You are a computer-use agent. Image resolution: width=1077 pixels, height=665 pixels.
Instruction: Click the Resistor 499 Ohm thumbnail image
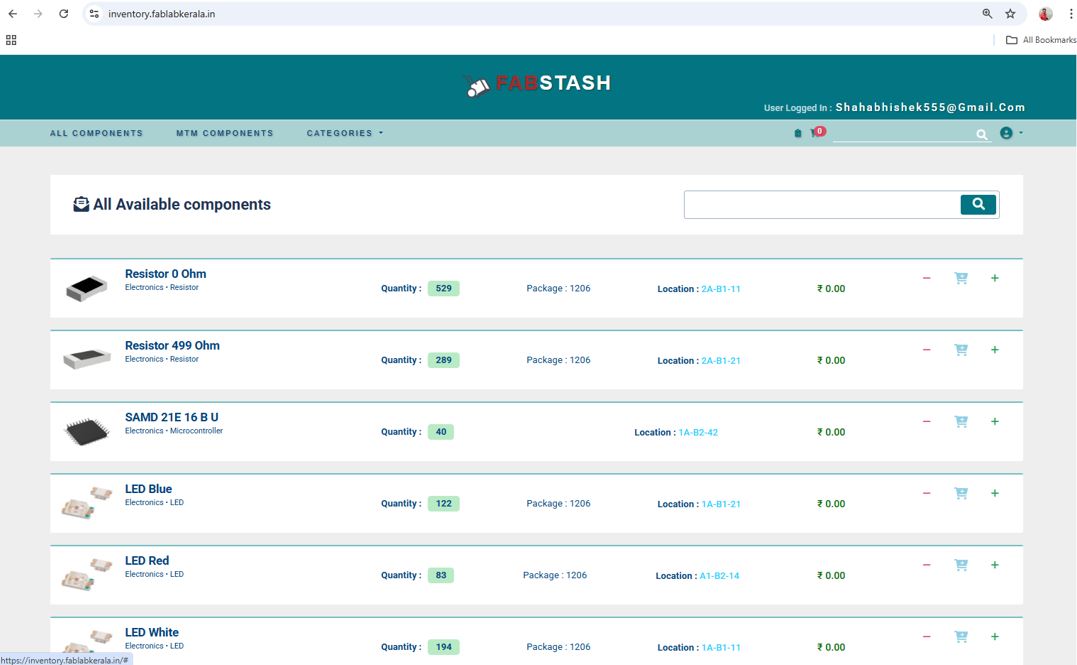tap(87, 359)
